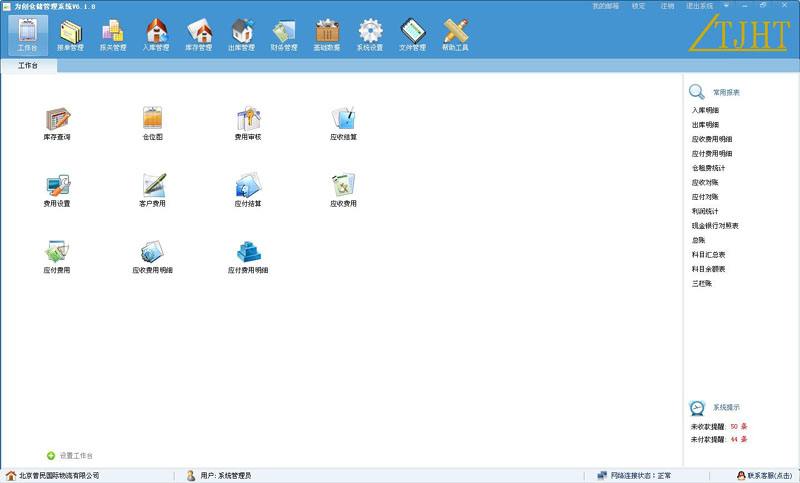This screenshot has width=800, height=483.
Task: Click the network connection status icon
Action: pyautogui.click(x=602, y=475)
